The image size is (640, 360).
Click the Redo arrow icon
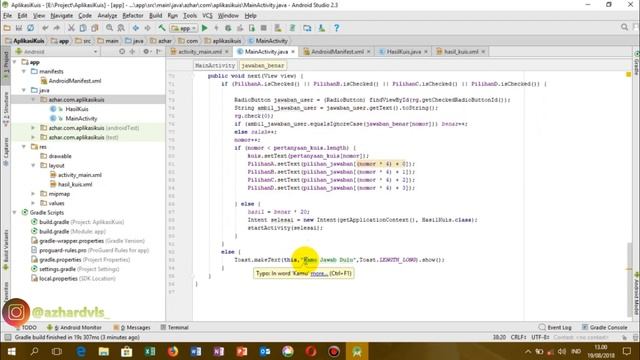57,28
